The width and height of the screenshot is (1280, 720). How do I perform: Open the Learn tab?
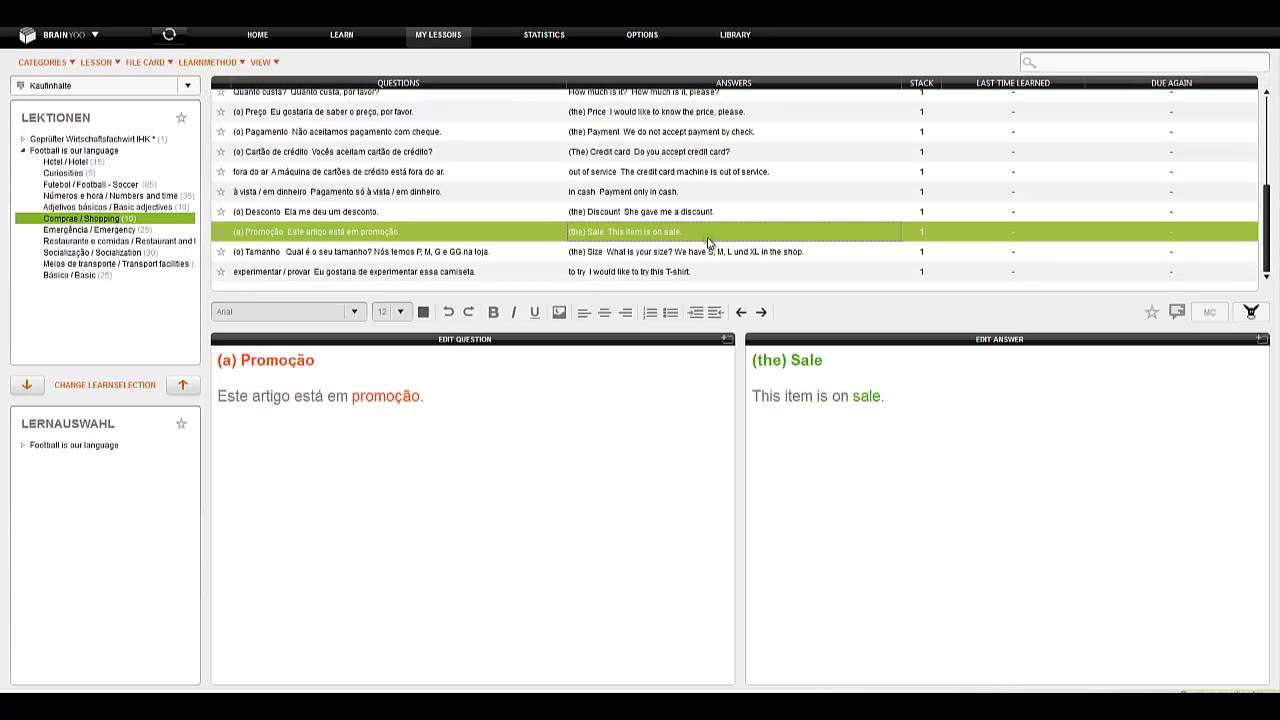point(341,35)
